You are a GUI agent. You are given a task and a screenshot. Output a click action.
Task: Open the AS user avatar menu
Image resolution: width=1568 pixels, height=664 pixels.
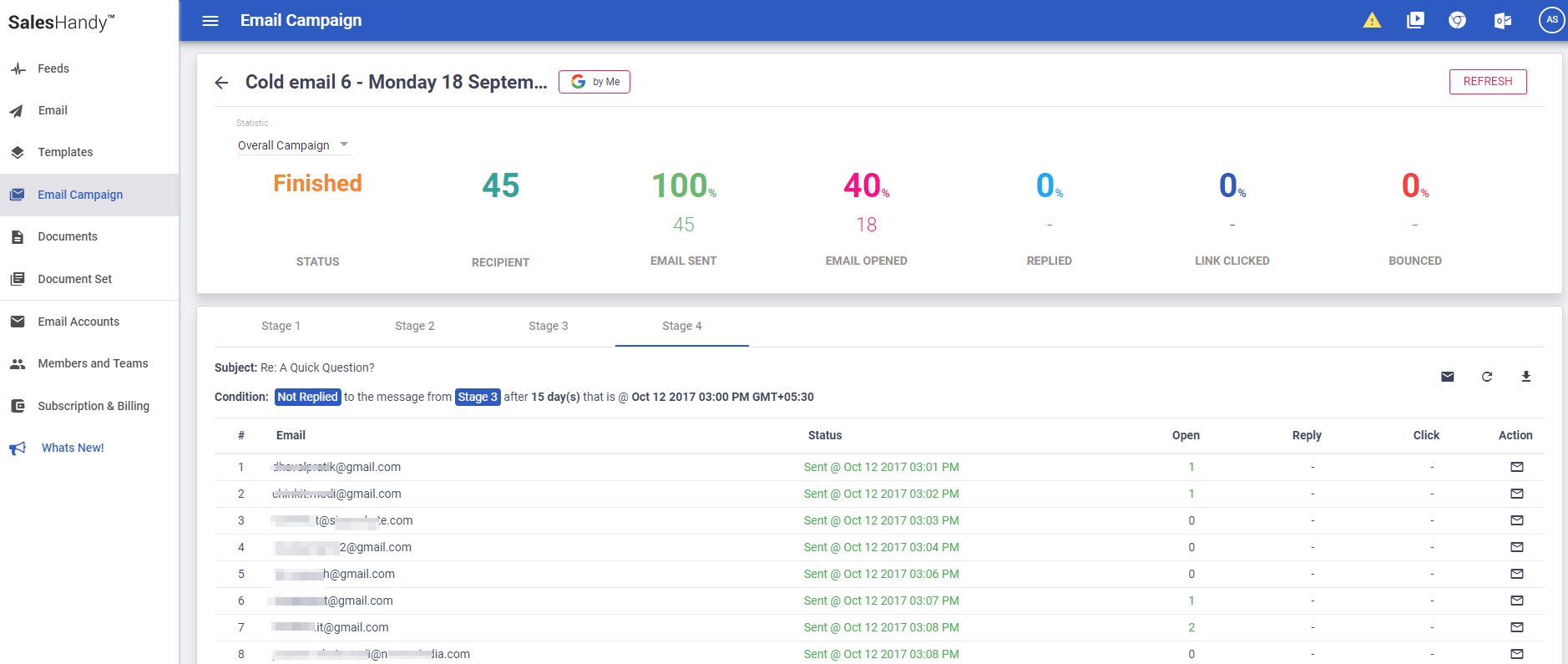pyautogui.click(x=1550, y=20)
